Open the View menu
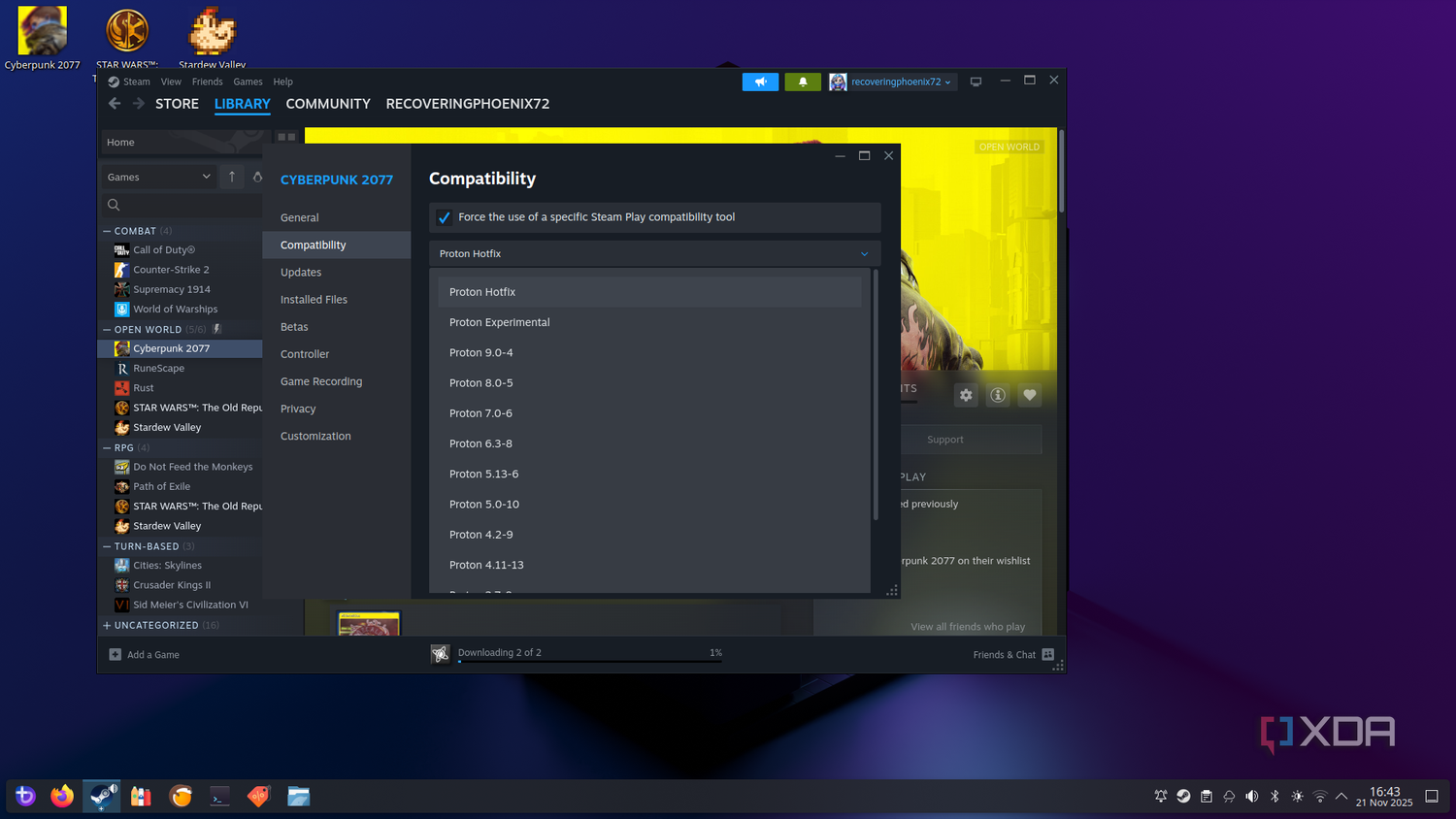 point(171,82)
